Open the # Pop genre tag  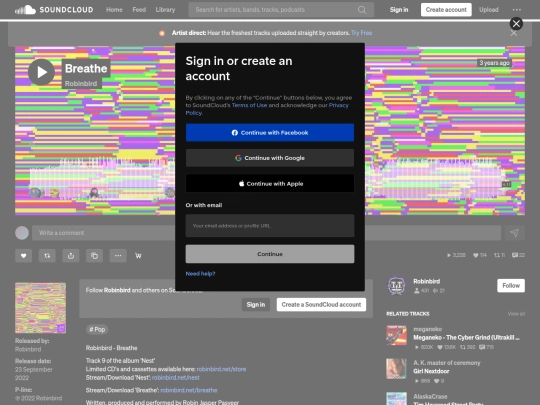pyautogui.click(x=97, y=330)
